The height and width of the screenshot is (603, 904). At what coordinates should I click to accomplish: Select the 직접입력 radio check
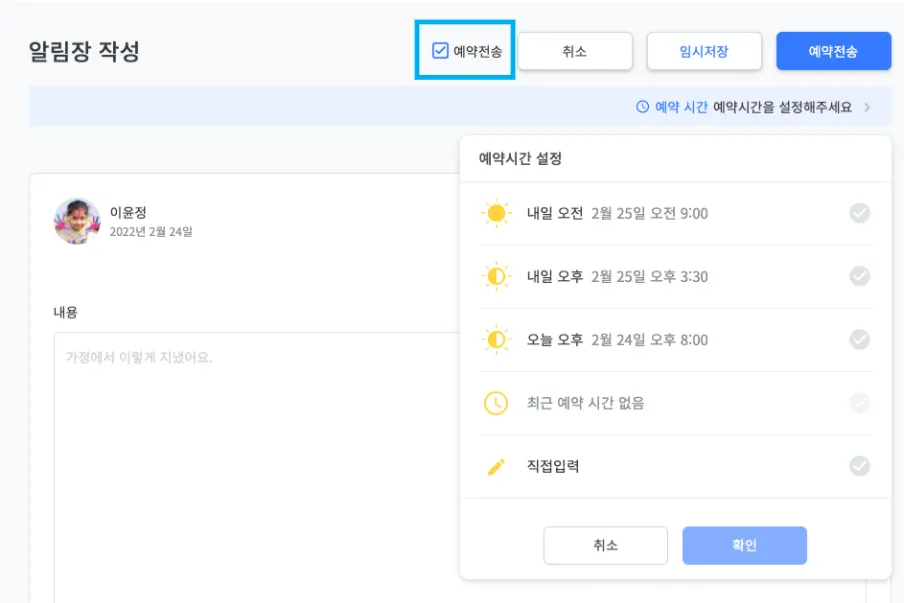tap(859, 467)
